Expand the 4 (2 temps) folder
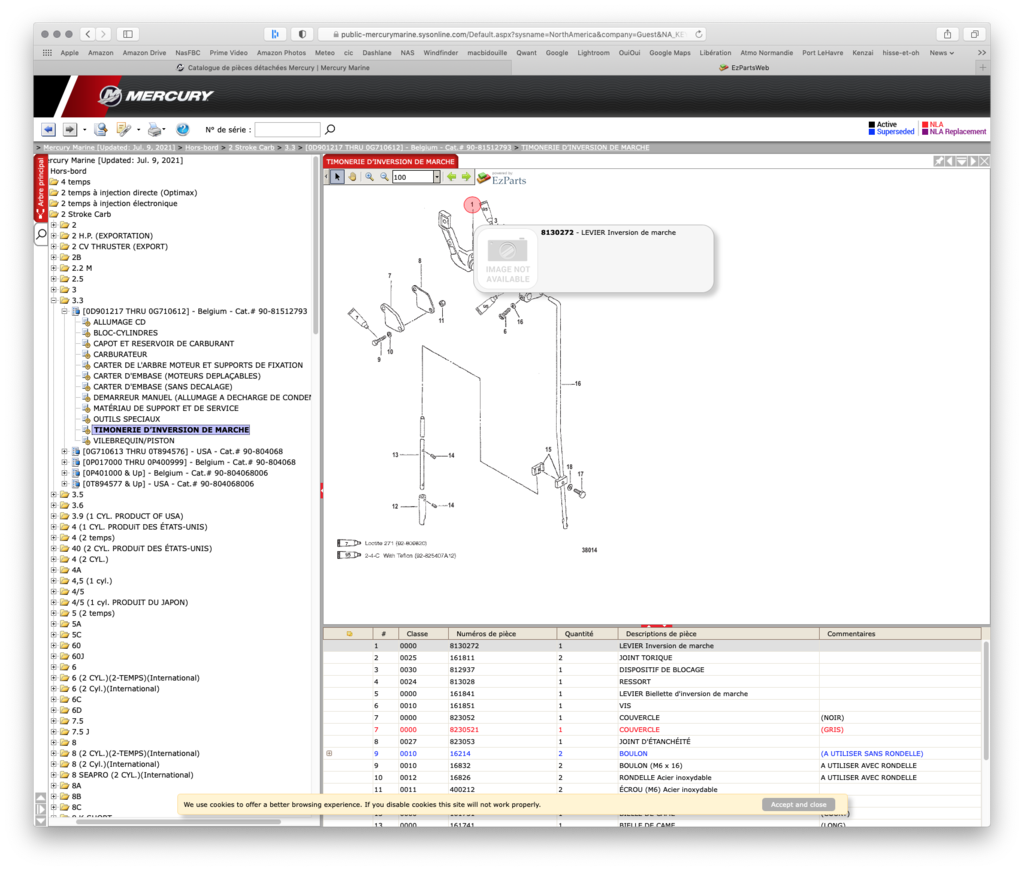The height and width of the screenshot is (871, 1024). pyautogui.click(x=54, y=537)
